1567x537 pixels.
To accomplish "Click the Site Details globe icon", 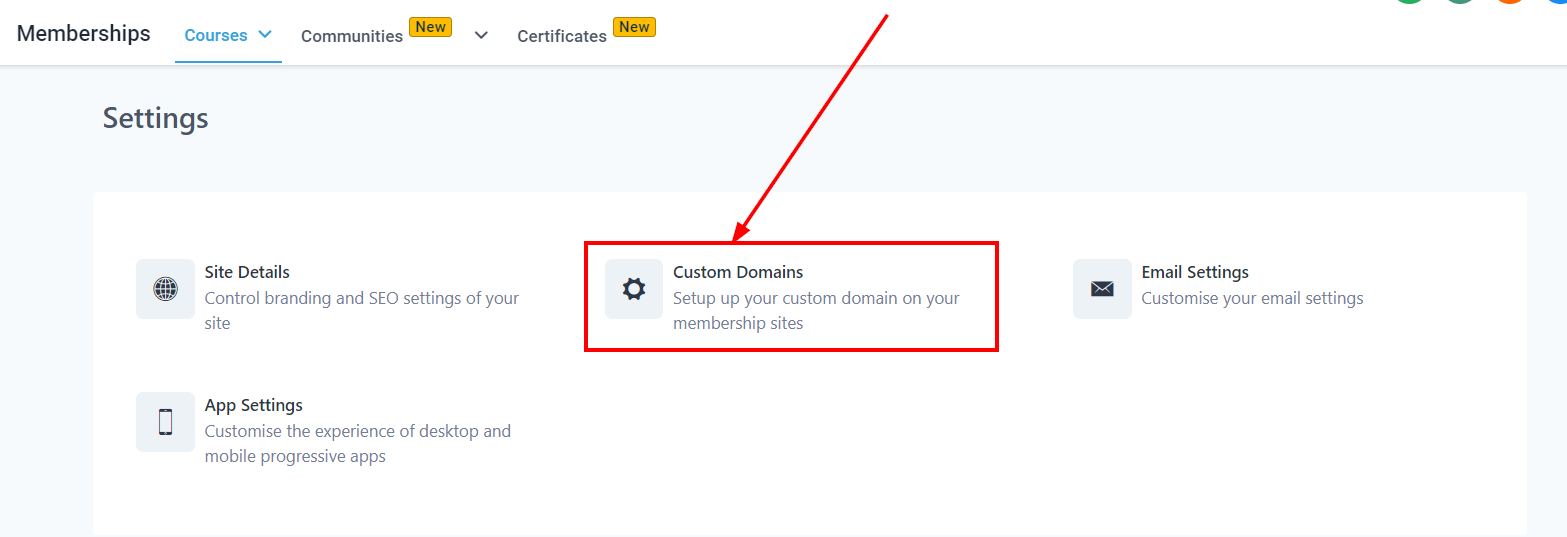I will pyautogui.click(x=165, y=289).
